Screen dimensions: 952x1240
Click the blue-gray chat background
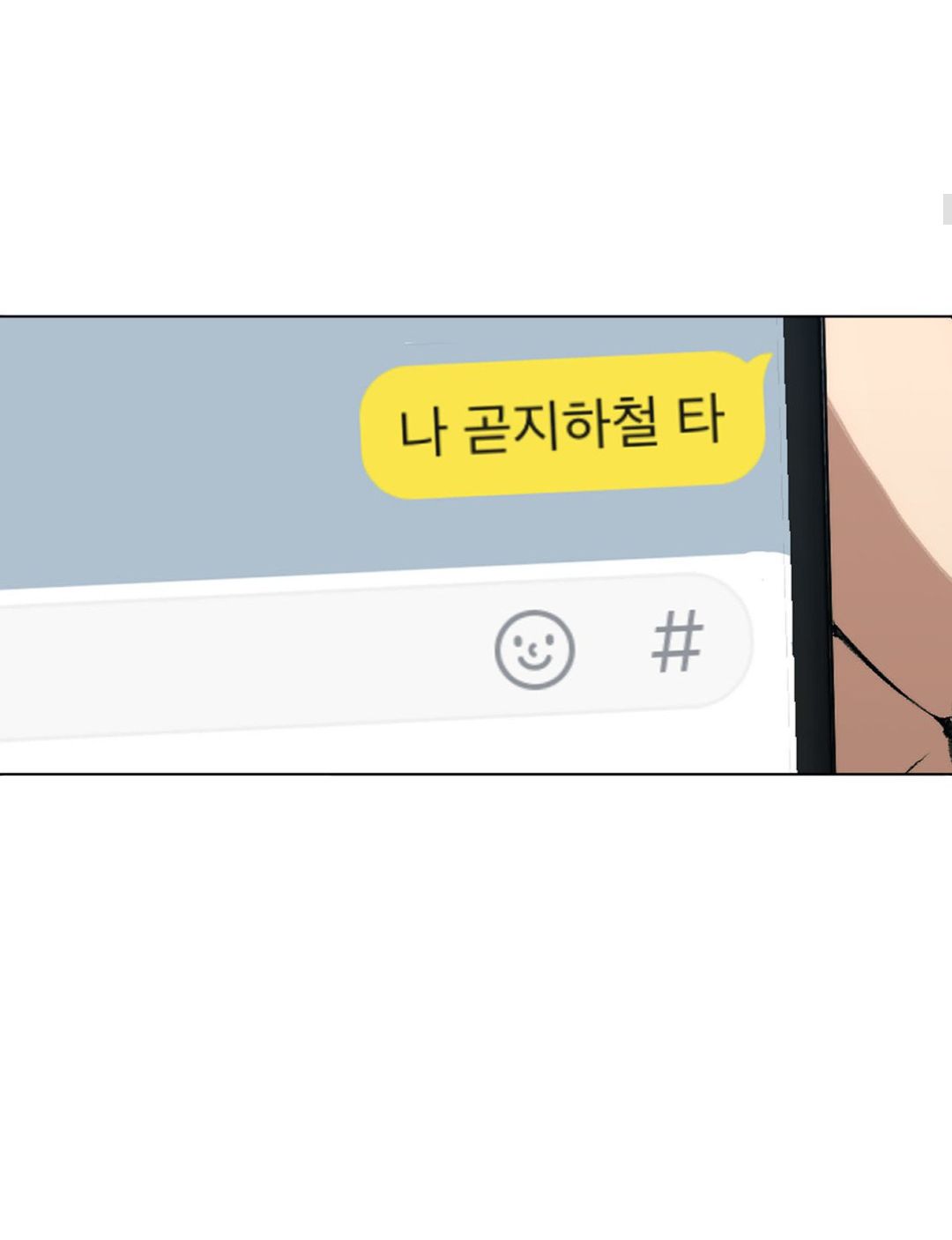(176, 441)
